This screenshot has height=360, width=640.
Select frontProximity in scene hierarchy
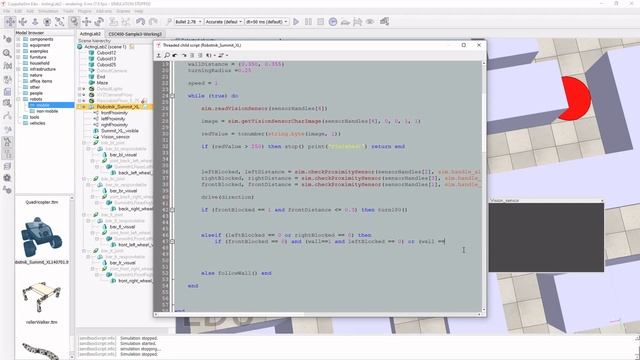coord(114,113)
